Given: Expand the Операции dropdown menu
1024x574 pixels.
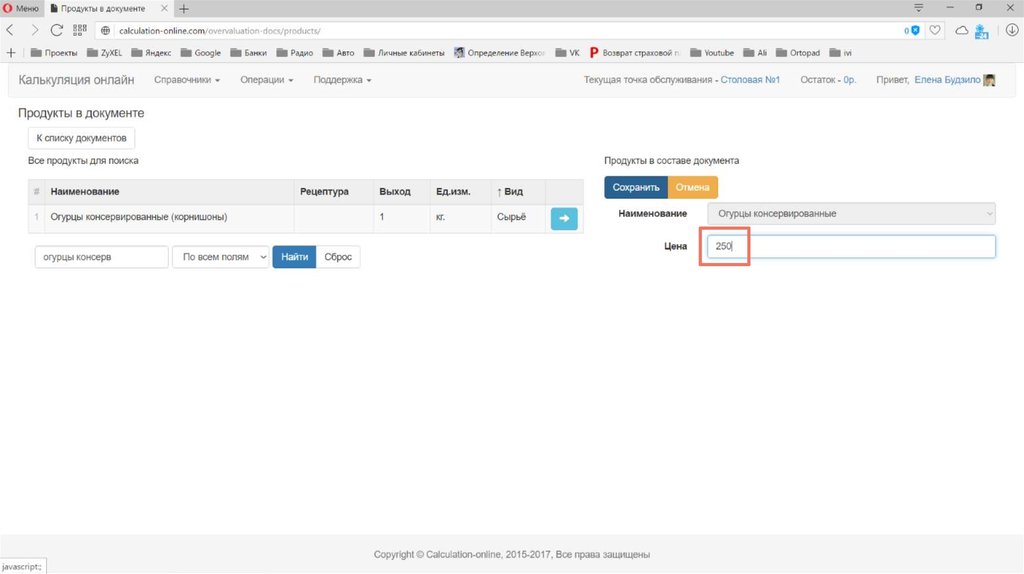Looking at the screenshot, I should (x=266, y=80).
